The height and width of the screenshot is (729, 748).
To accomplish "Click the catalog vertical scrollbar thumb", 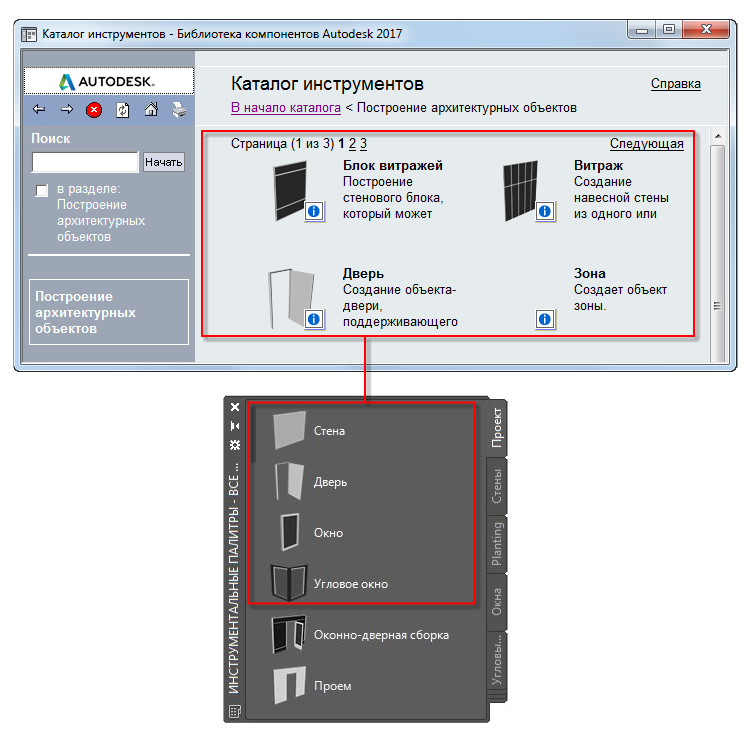I will click(x=717, y=253).
